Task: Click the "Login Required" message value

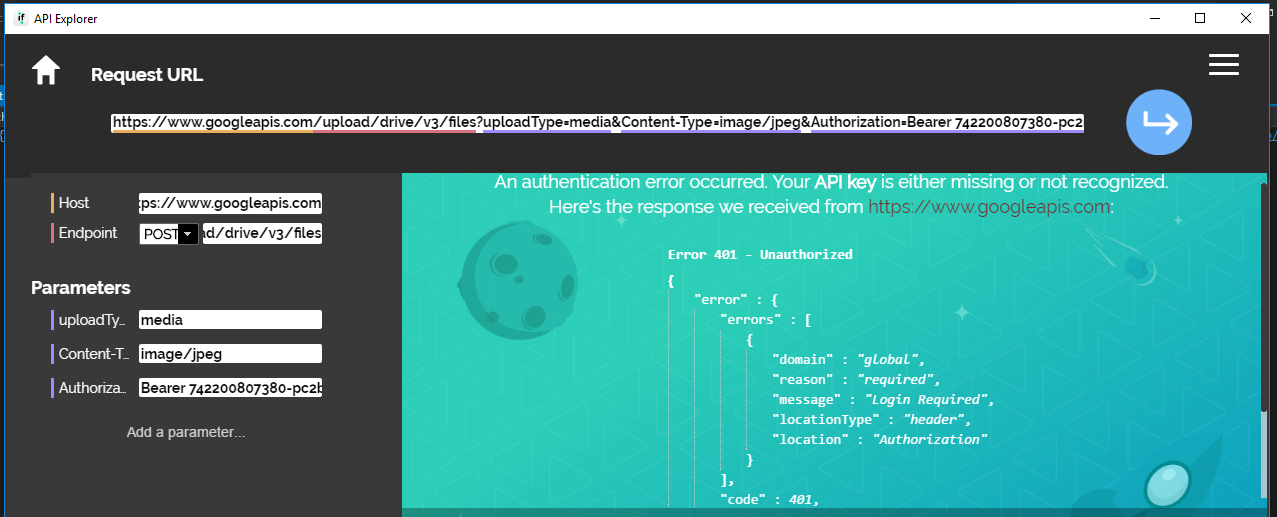Action: (x=929, y=399)
